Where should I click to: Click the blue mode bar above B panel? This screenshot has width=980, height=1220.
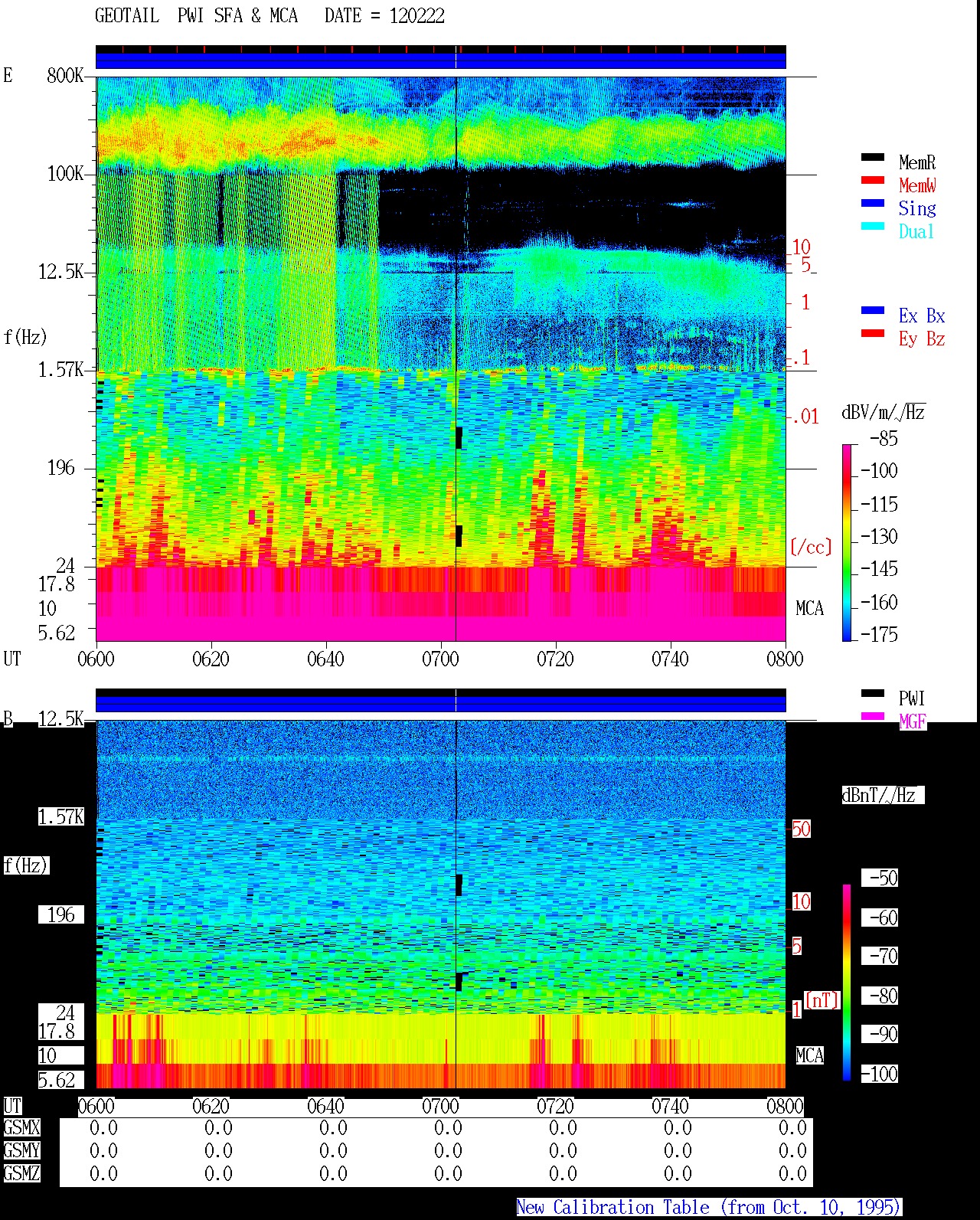(x=441, y=704)
